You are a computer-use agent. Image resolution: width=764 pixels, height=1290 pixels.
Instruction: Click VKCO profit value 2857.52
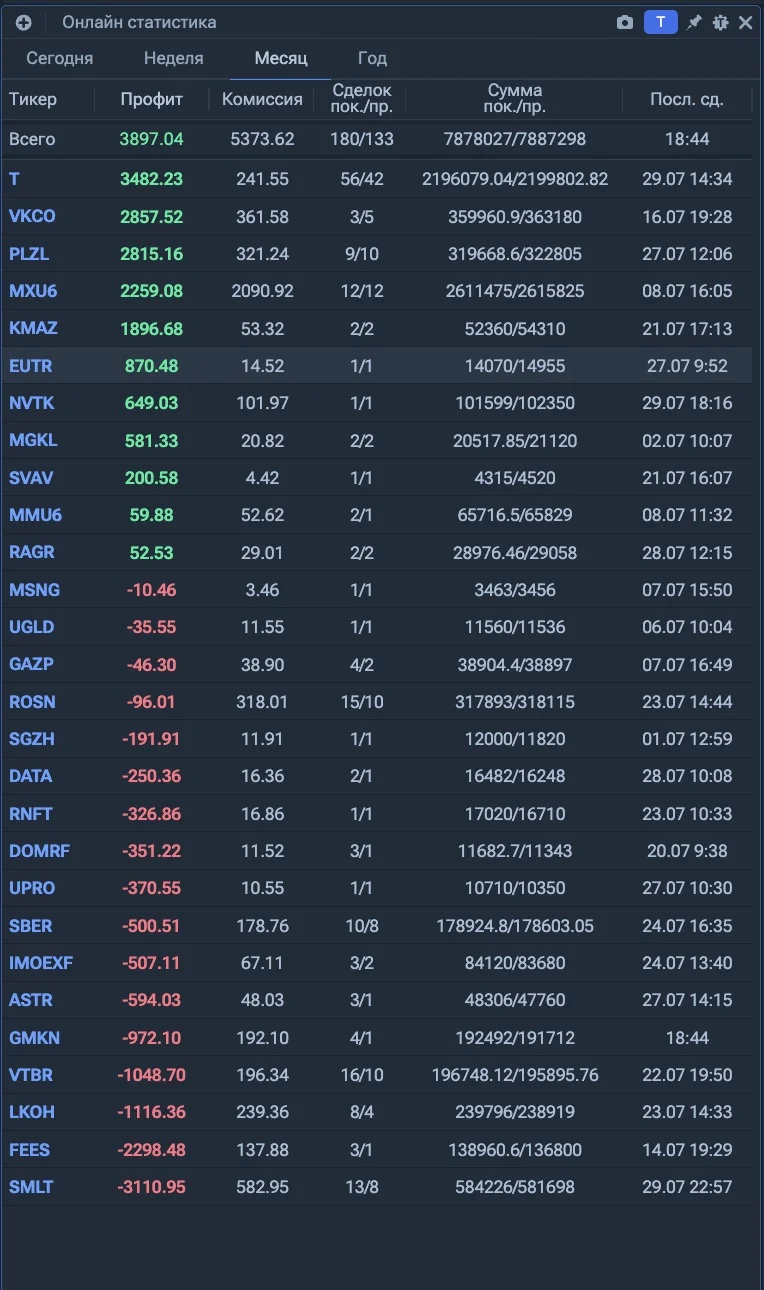click(152, 216)
